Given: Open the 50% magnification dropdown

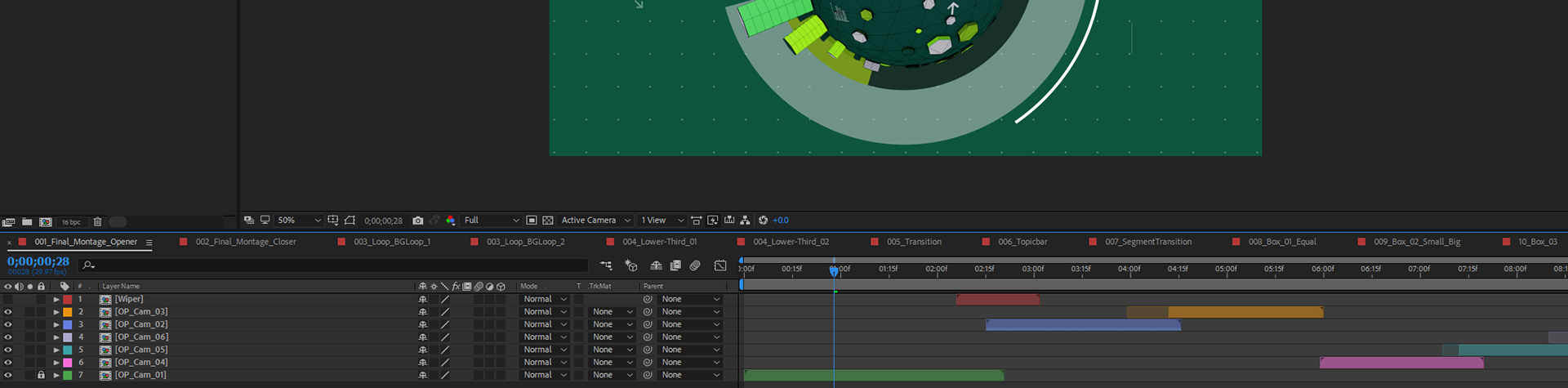Looking at the screenshot, I should 299,221.
